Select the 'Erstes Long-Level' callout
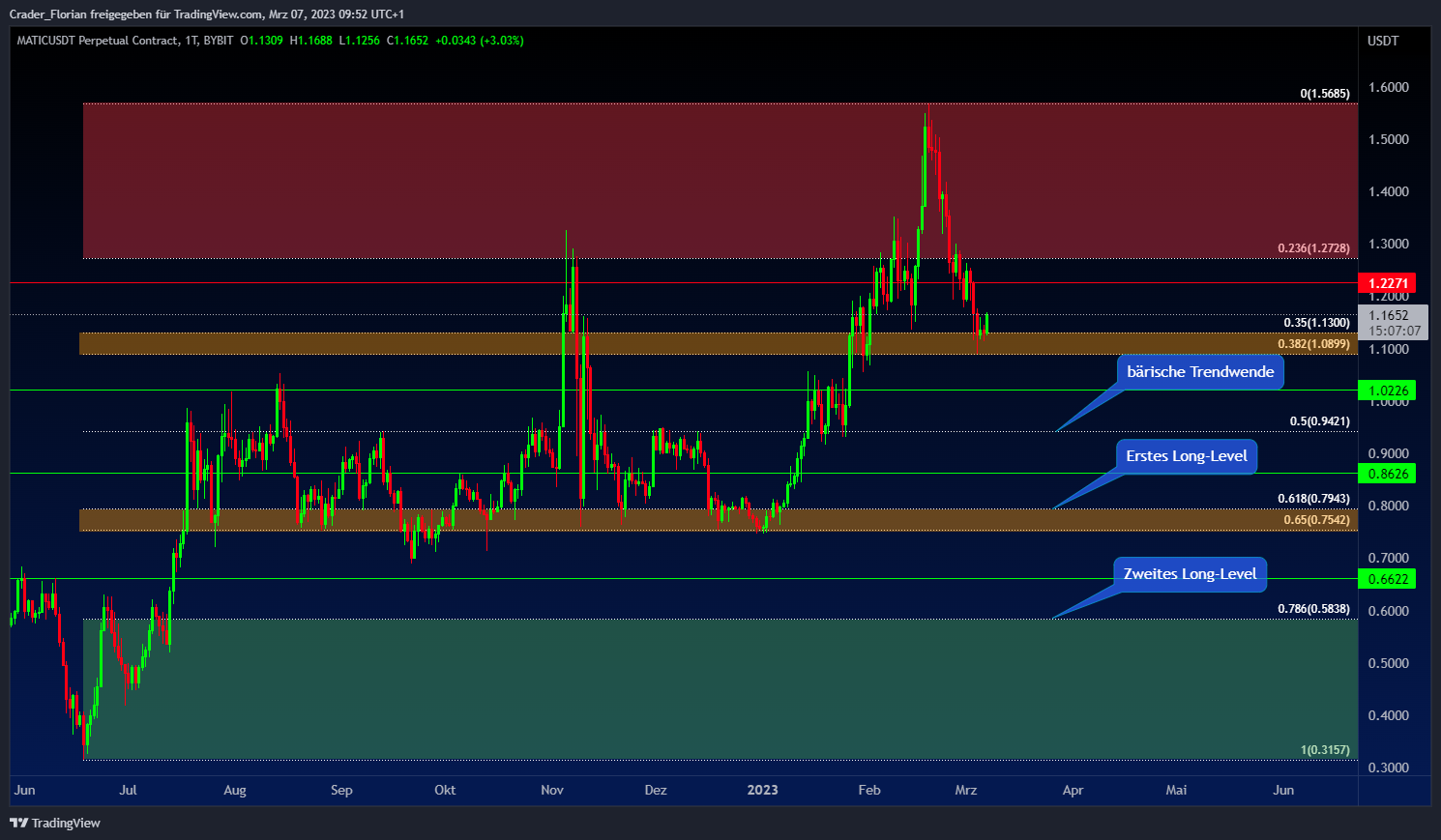The height and width of the screenshot is (840, 1441). pos(1187,456)
